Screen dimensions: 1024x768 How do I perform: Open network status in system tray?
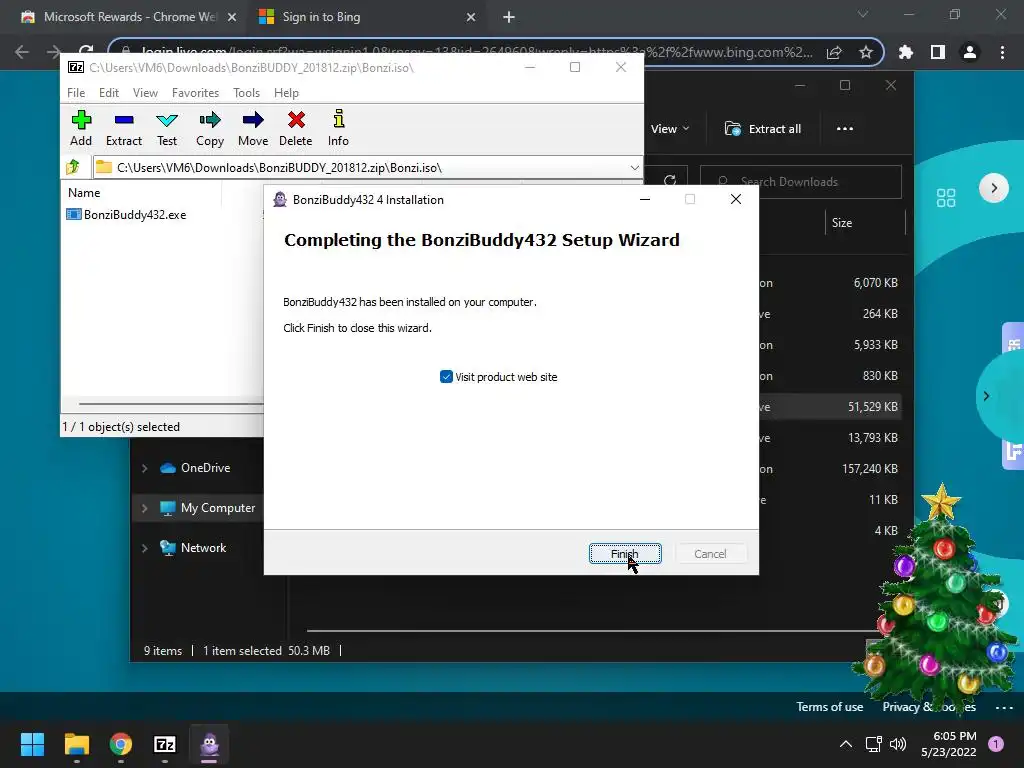click(873, 744)
